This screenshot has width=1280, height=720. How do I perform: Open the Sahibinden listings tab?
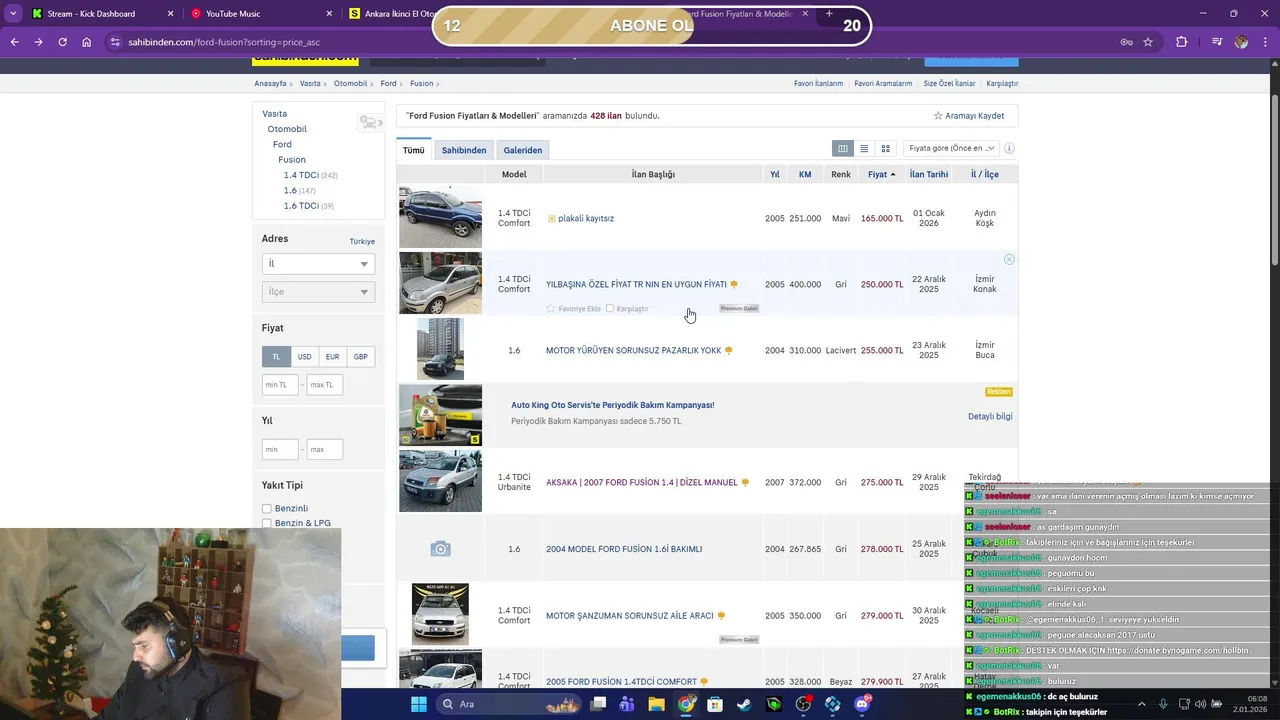coord(464,150)
